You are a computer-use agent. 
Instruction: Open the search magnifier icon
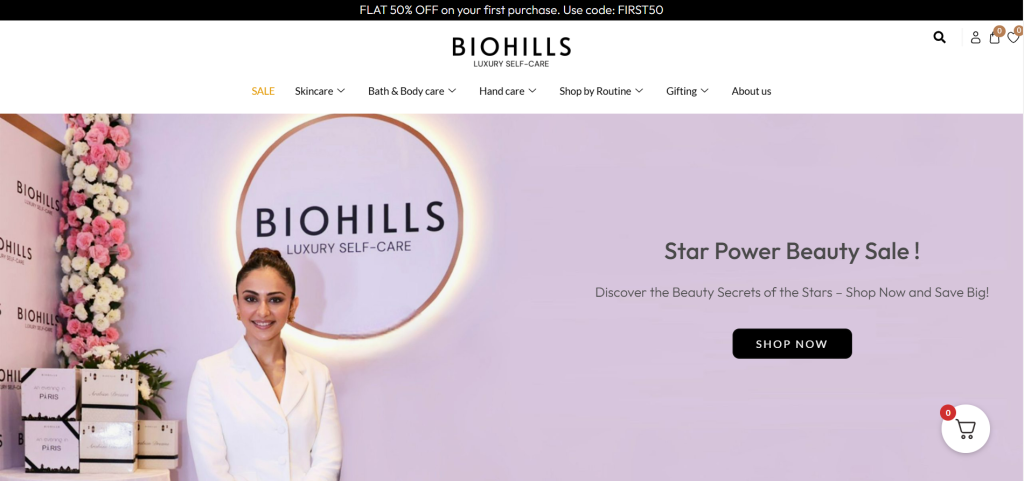pyautogui.click(x=939, y=37)
